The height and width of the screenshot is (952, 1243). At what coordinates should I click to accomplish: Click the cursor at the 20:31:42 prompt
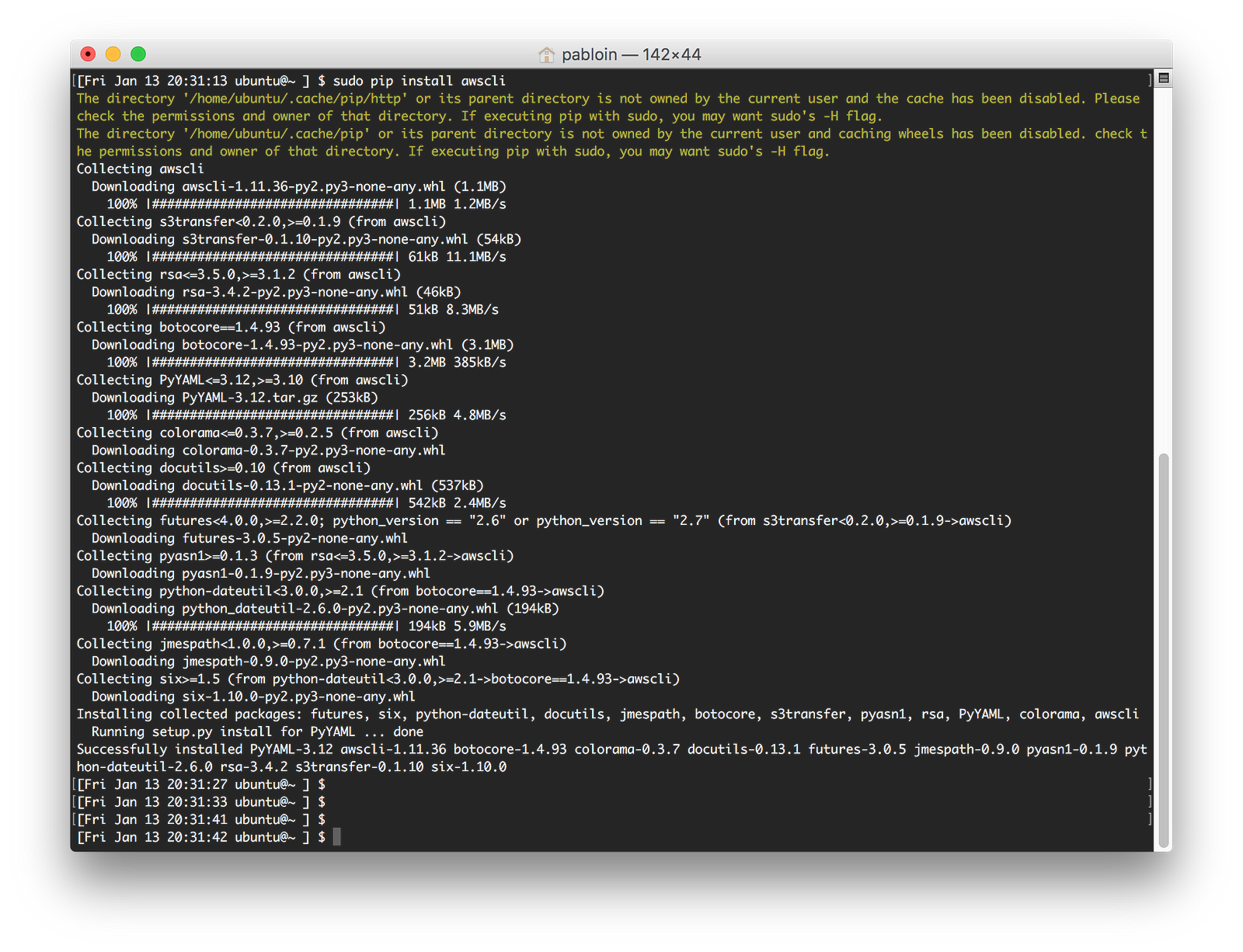pyautogui.click(x=337, y=837)
